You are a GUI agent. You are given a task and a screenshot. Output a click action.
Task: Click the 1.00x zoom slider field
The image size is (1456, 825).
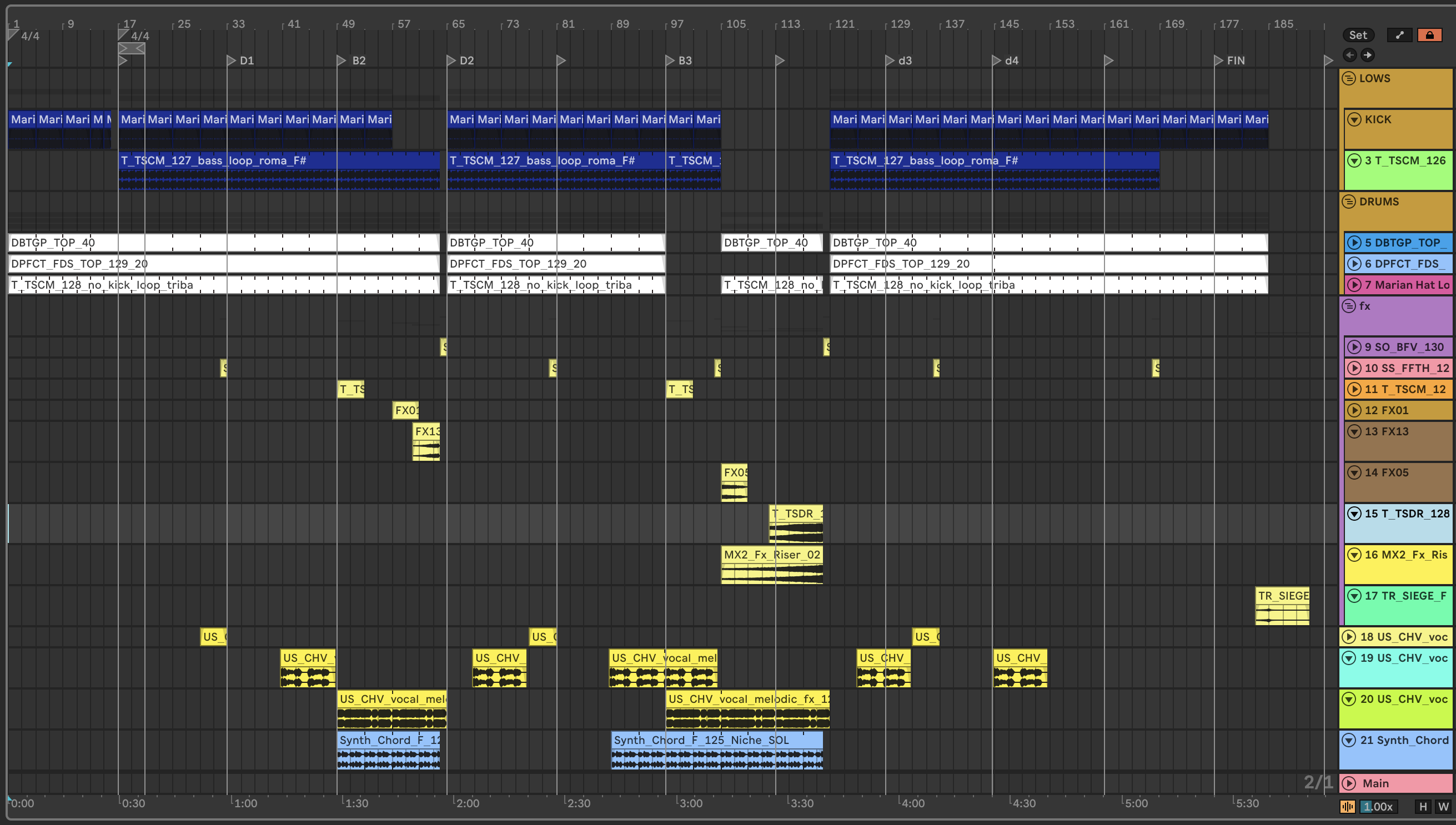(x=1378, y=806)
